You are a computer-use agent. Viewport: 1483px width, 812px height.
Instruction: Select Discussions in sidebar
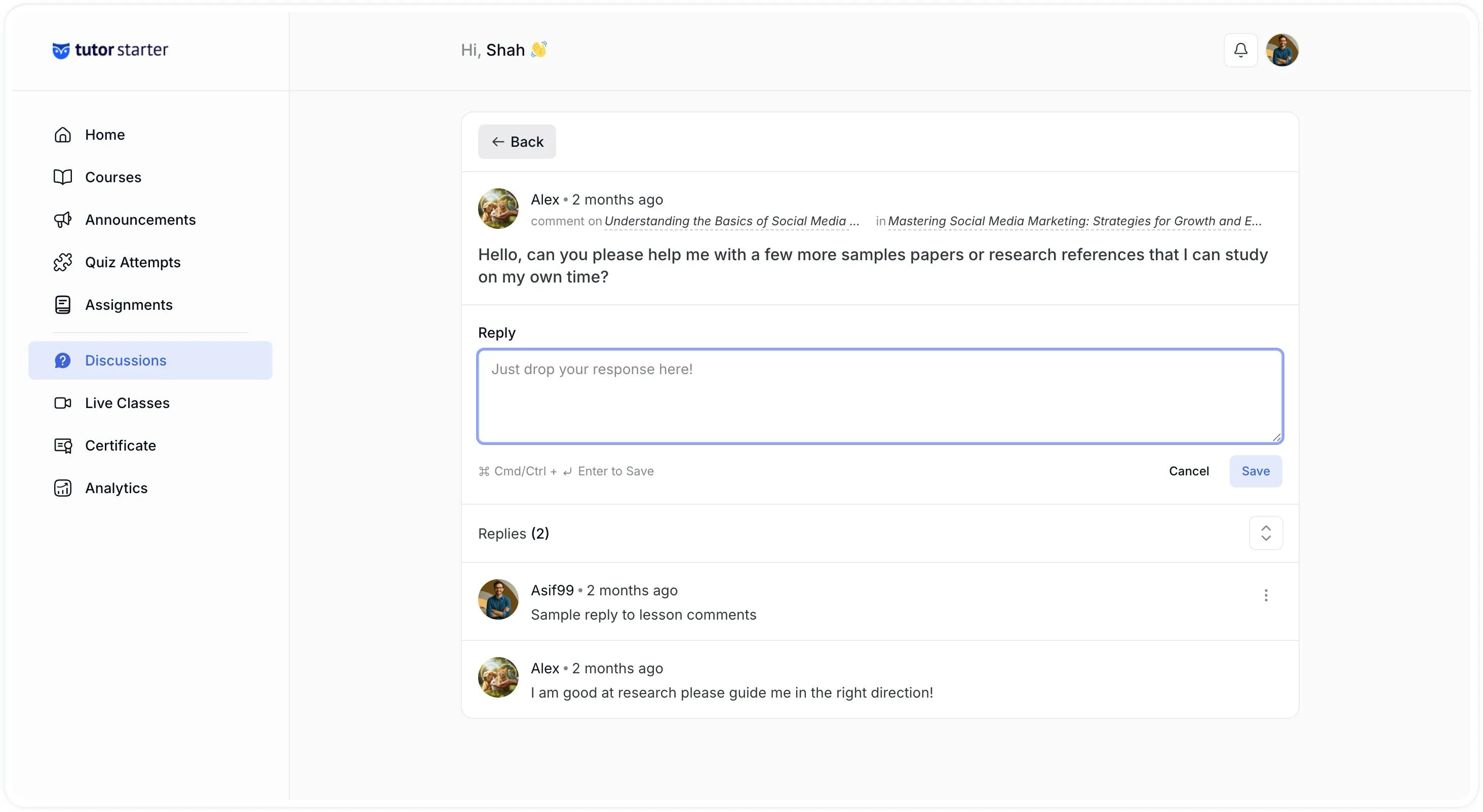[x=150, y=361]
